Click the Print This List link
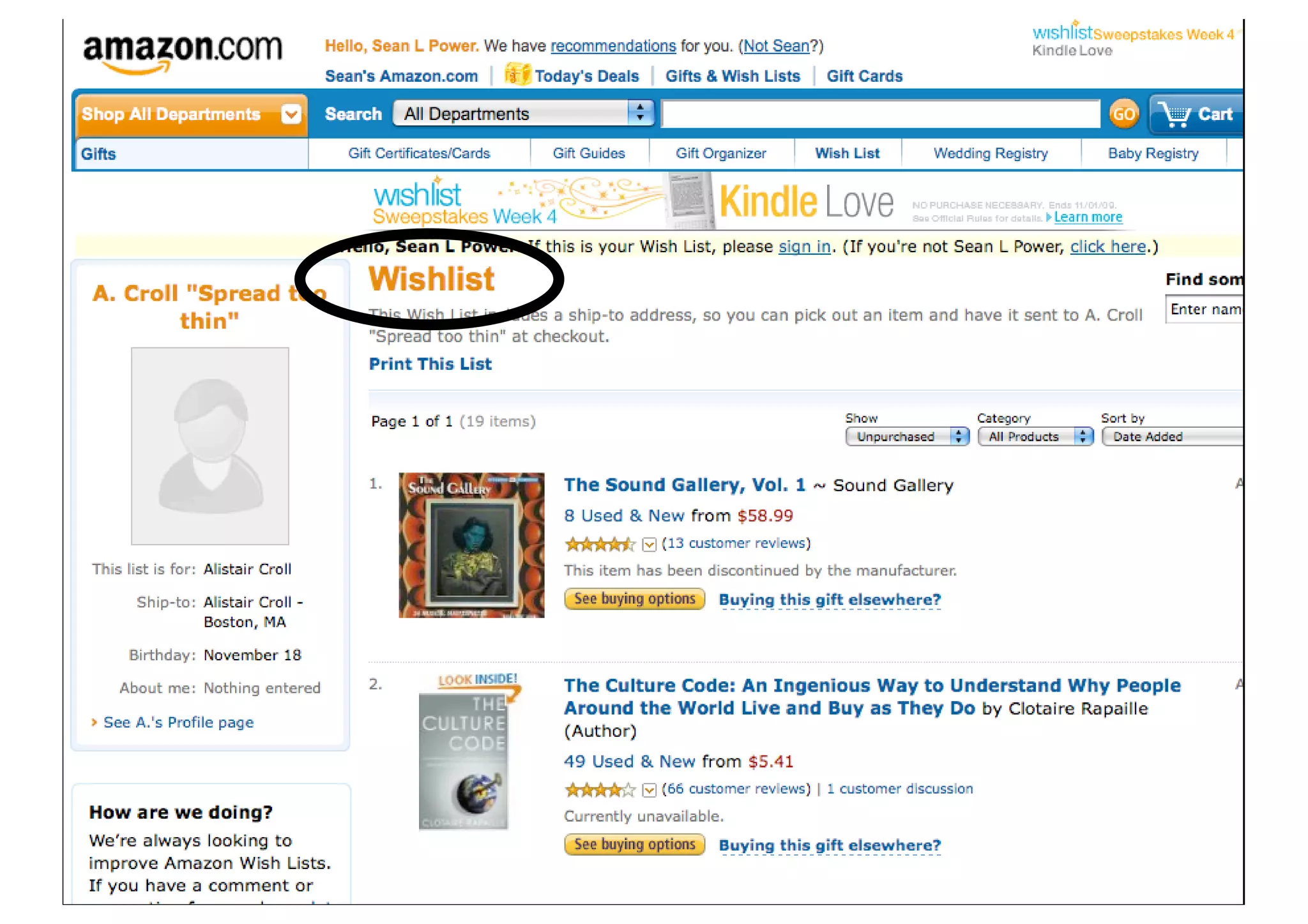1308x924 pixels. (x=430, y=364)
